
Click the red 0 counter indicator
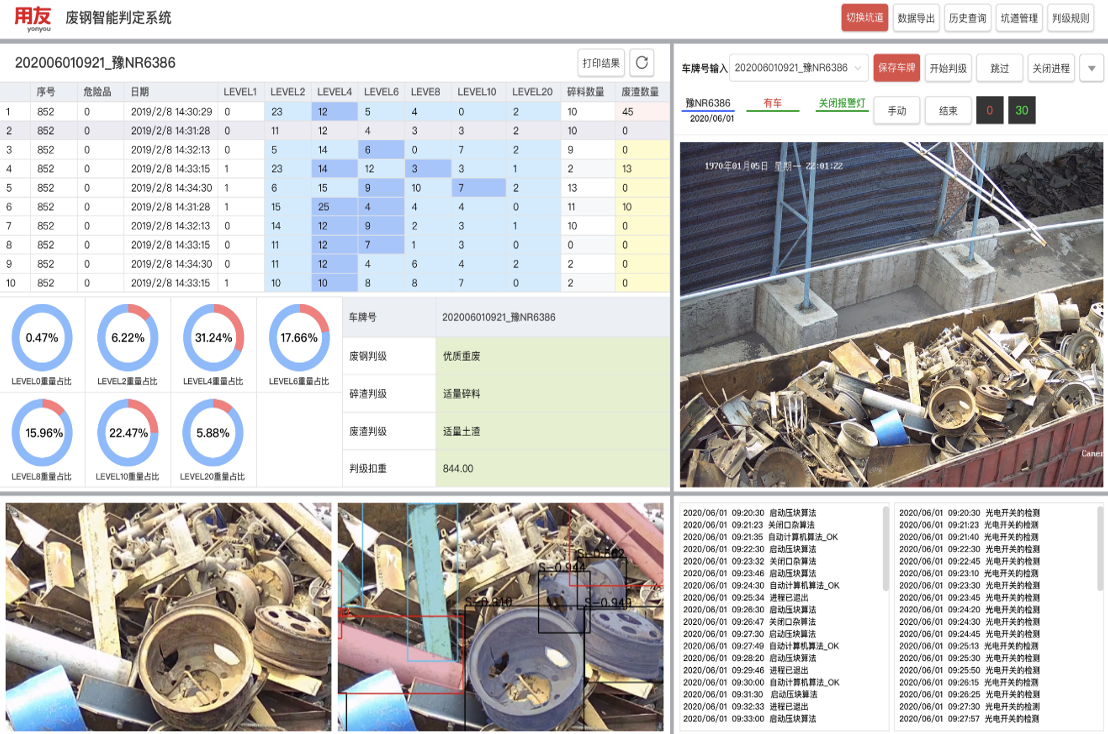(x=989, y=111)
